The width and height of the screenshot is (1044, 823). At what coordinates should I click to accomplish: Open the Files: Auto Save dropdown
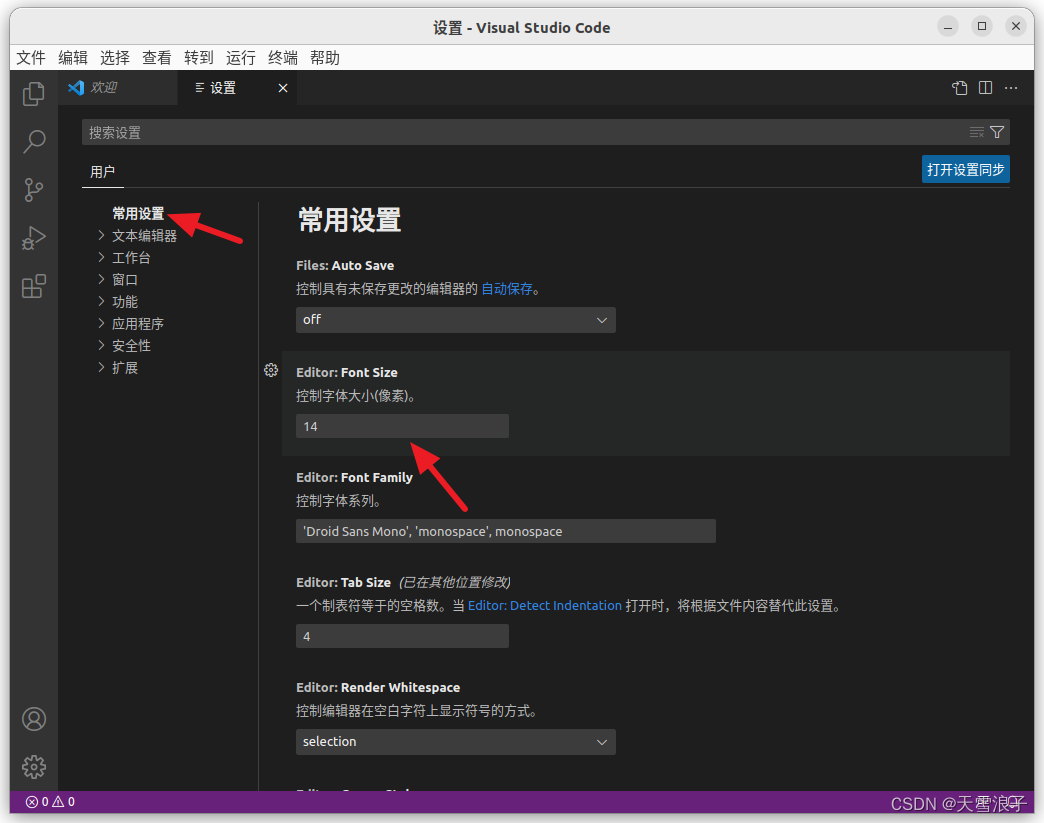455,320
